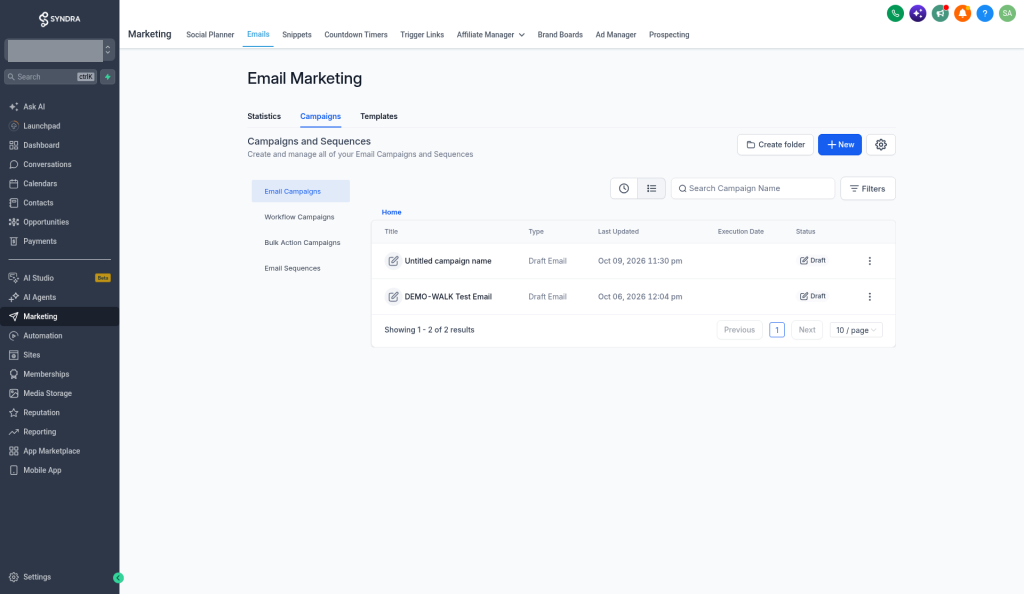Viewport: 1024px width, 594px height.
Task: Switch to list view icon
Action: (x=651, y=189)
